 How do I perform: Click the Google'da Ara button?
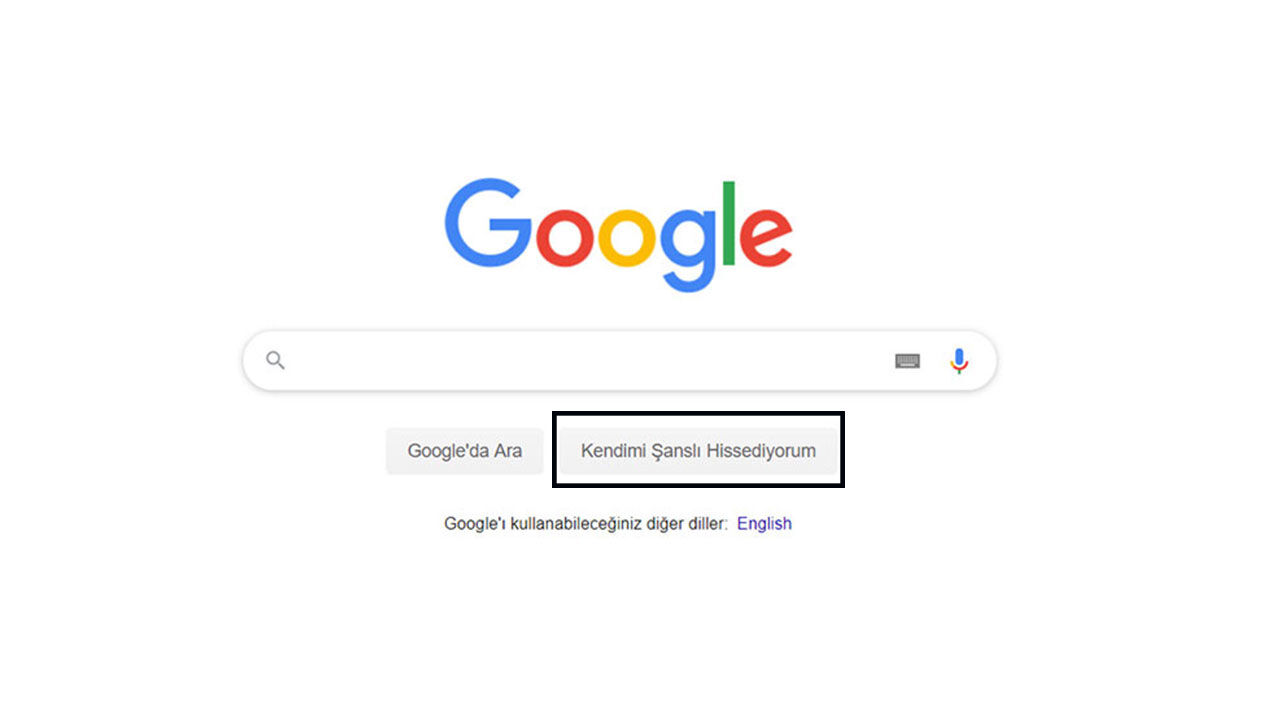[464, 451]
